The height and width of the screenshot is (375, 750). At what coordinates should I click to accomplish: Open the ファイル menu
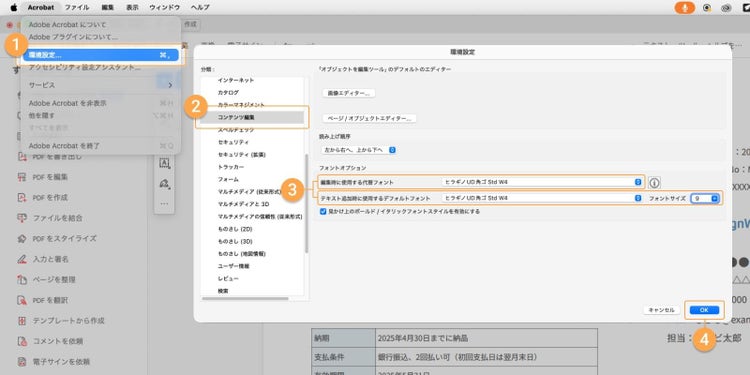click(x=77, y=8)
